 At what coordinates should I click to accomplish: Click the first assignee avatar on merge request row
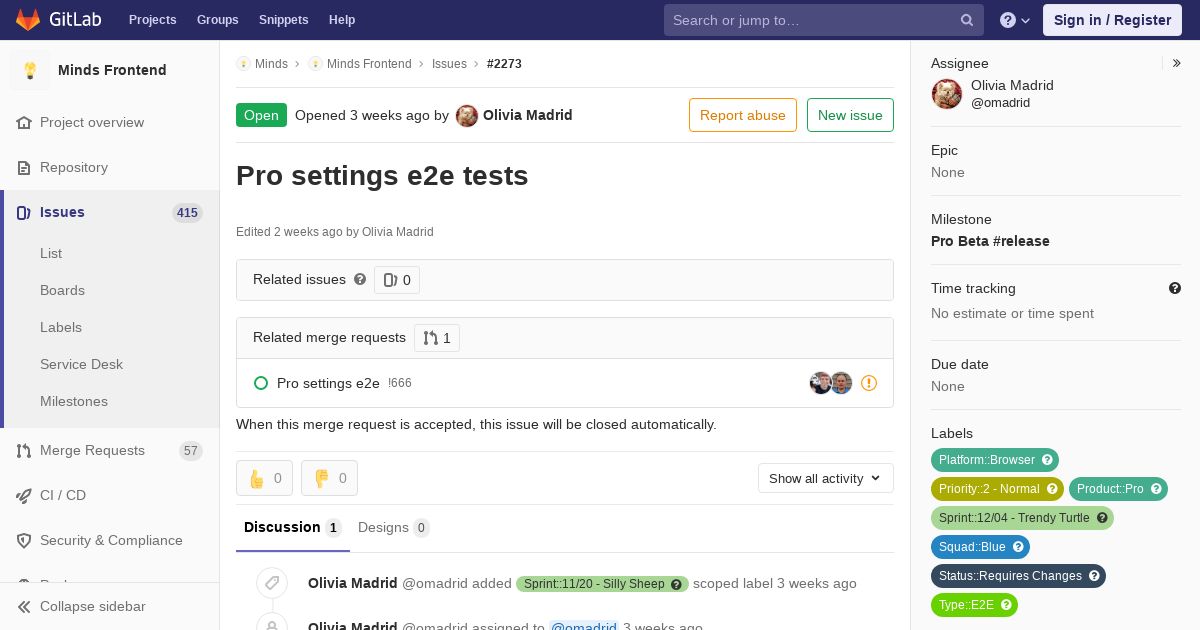click(820, 383)
